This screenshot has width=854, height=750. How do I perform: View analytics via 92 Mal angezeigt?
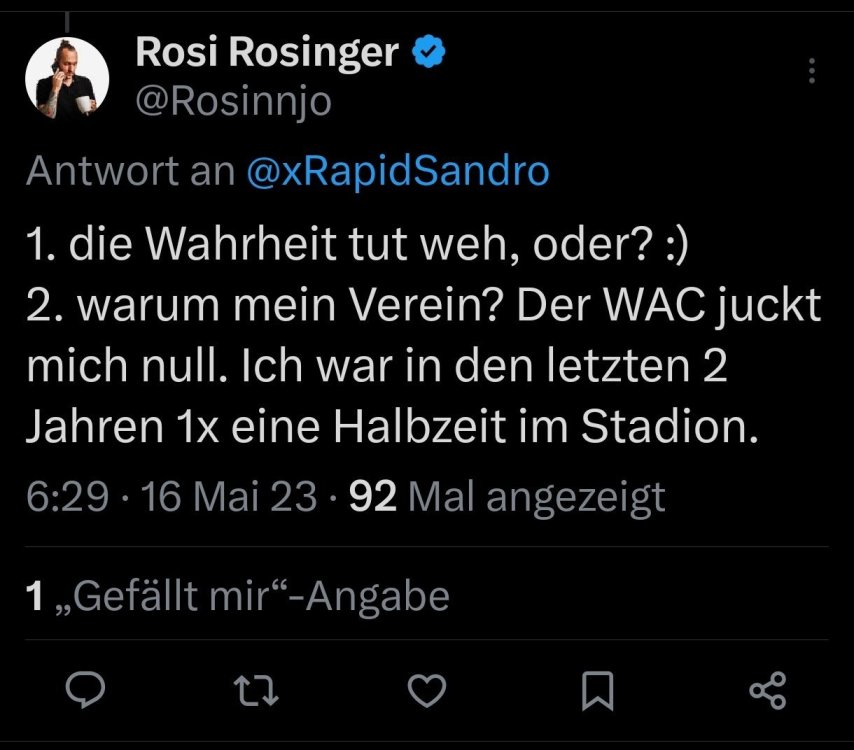(x=506, y=495)
